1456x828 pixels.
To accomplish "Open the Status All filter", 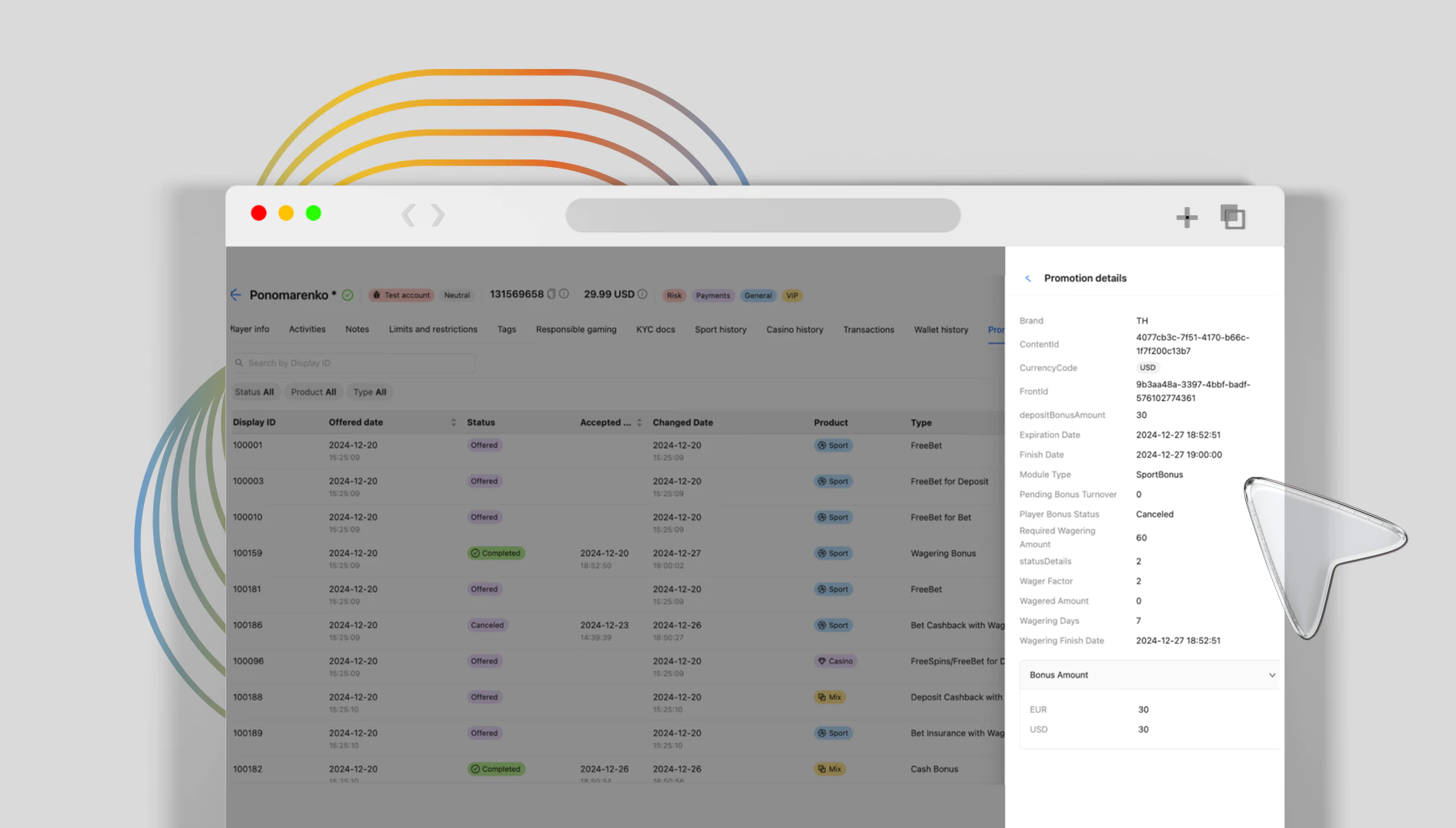I will pos(254,392).
